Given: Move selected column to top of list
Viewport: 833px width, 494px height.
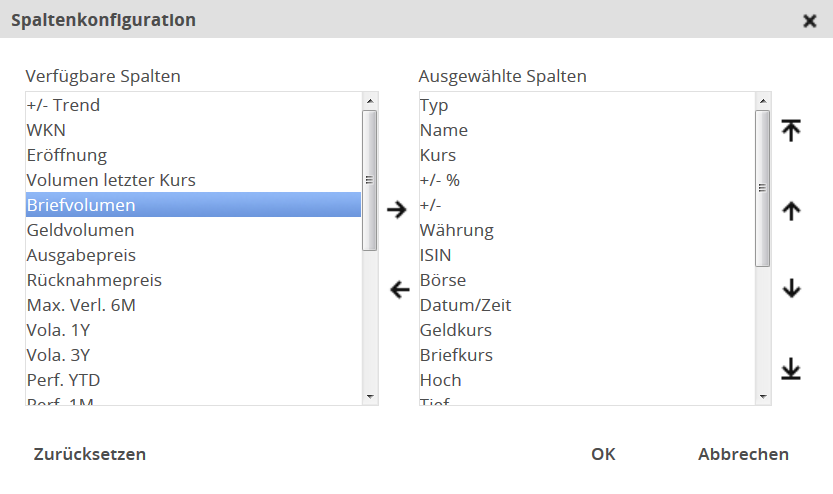Looking at the screenshot, I should point(791,130).
